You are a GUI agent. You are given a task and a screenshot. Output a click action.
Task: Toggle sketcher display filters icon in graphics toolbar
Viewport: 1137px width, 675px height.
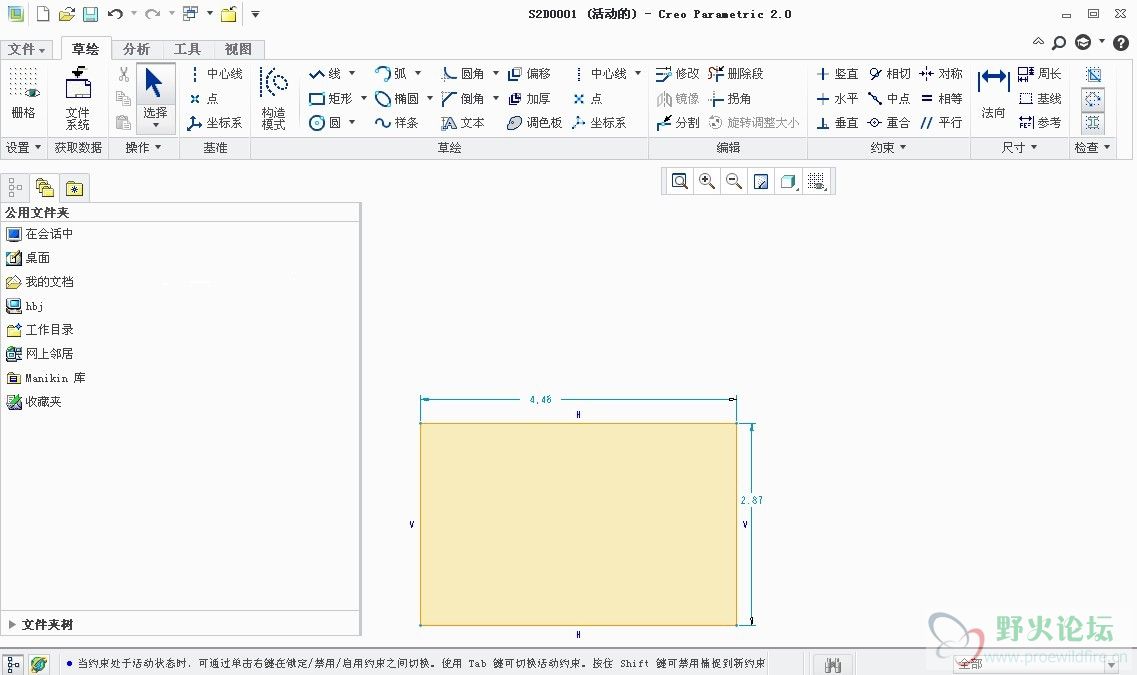click(816, 181)
